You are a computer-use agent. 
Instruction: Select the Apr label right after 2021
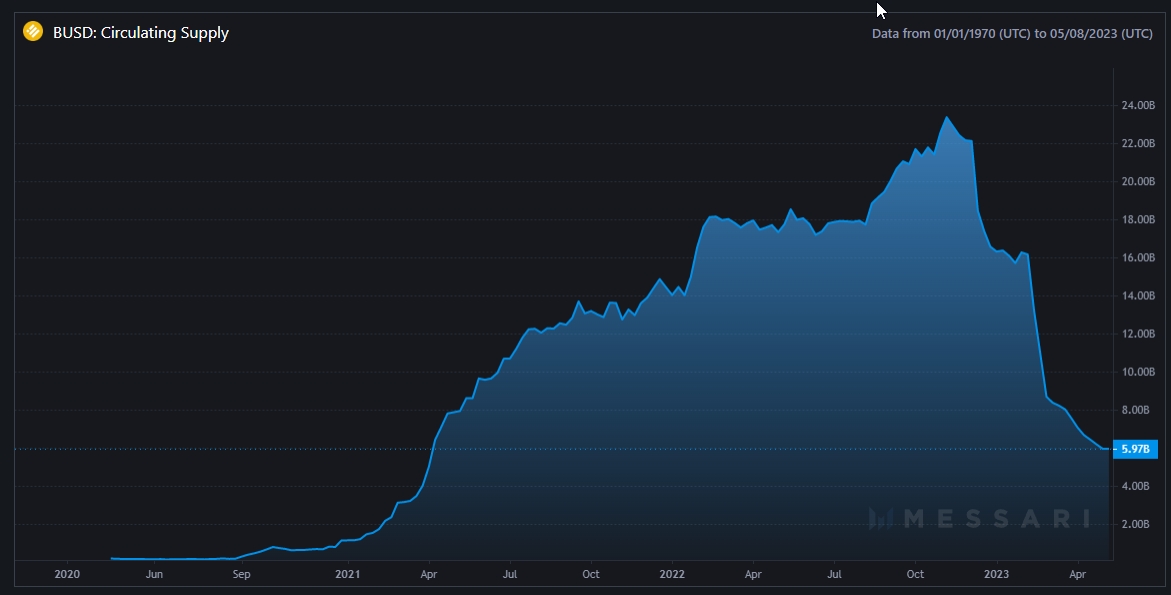click(429, 574)
